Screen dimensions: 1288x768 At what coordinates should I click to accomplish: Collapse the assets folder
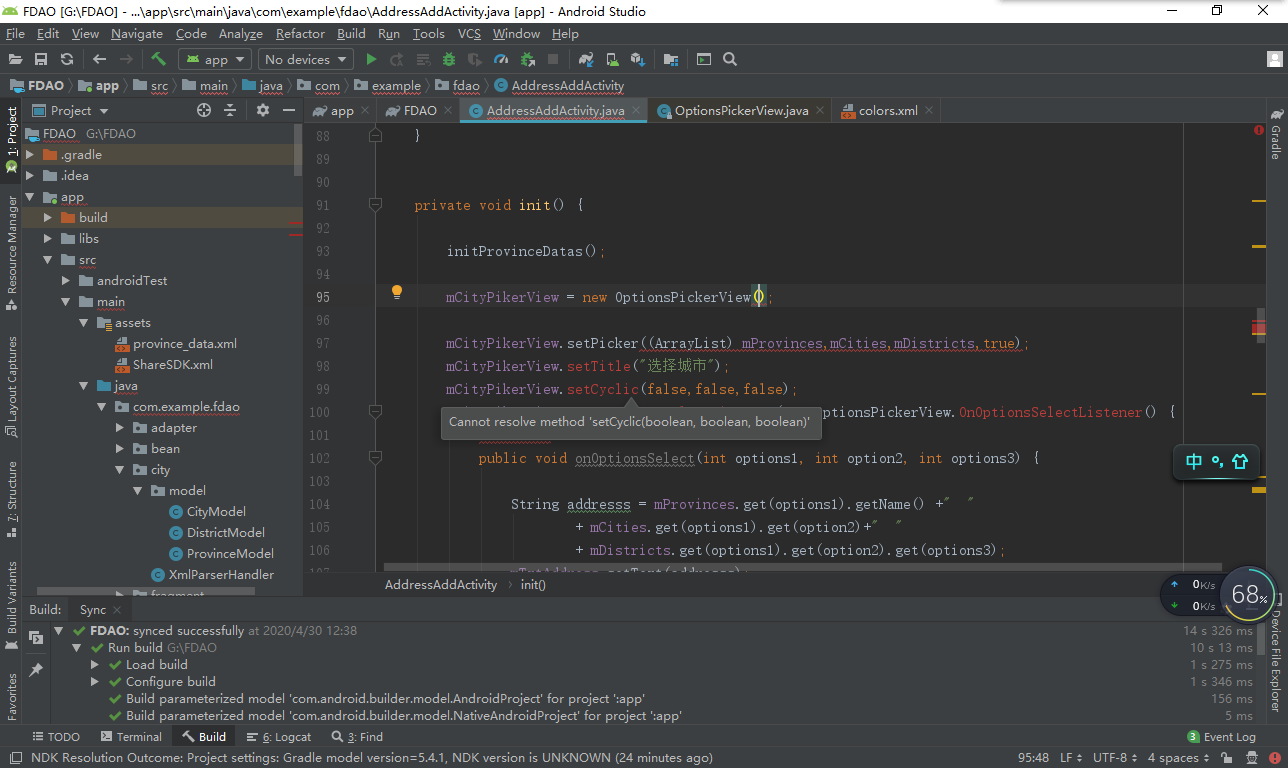point(84,323)
